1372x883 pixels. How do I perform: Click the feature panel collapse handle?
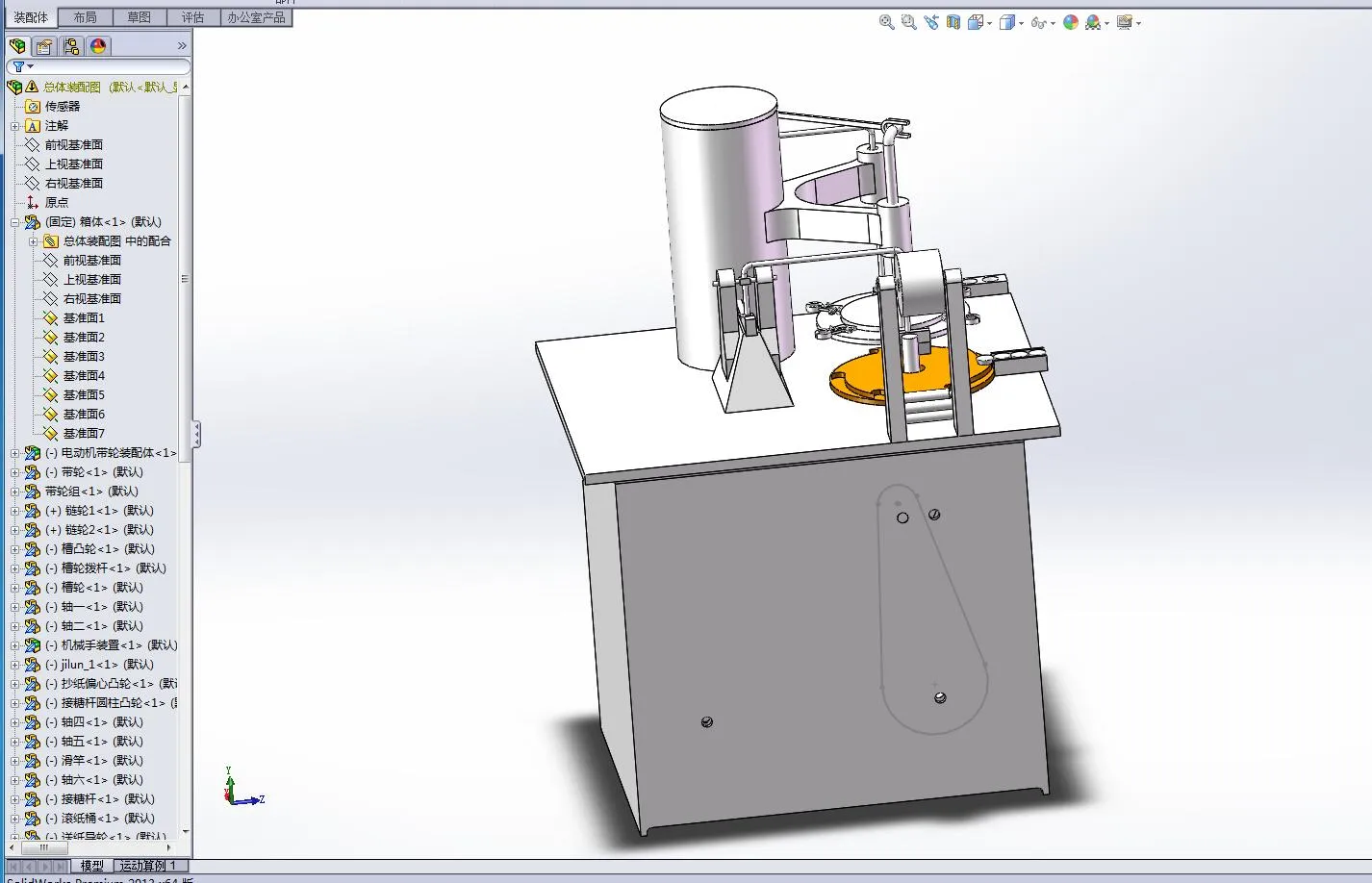[x=196, y=434]
